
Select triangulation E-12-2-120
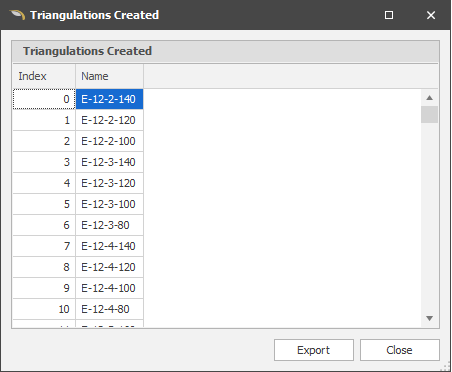(109, 120)
